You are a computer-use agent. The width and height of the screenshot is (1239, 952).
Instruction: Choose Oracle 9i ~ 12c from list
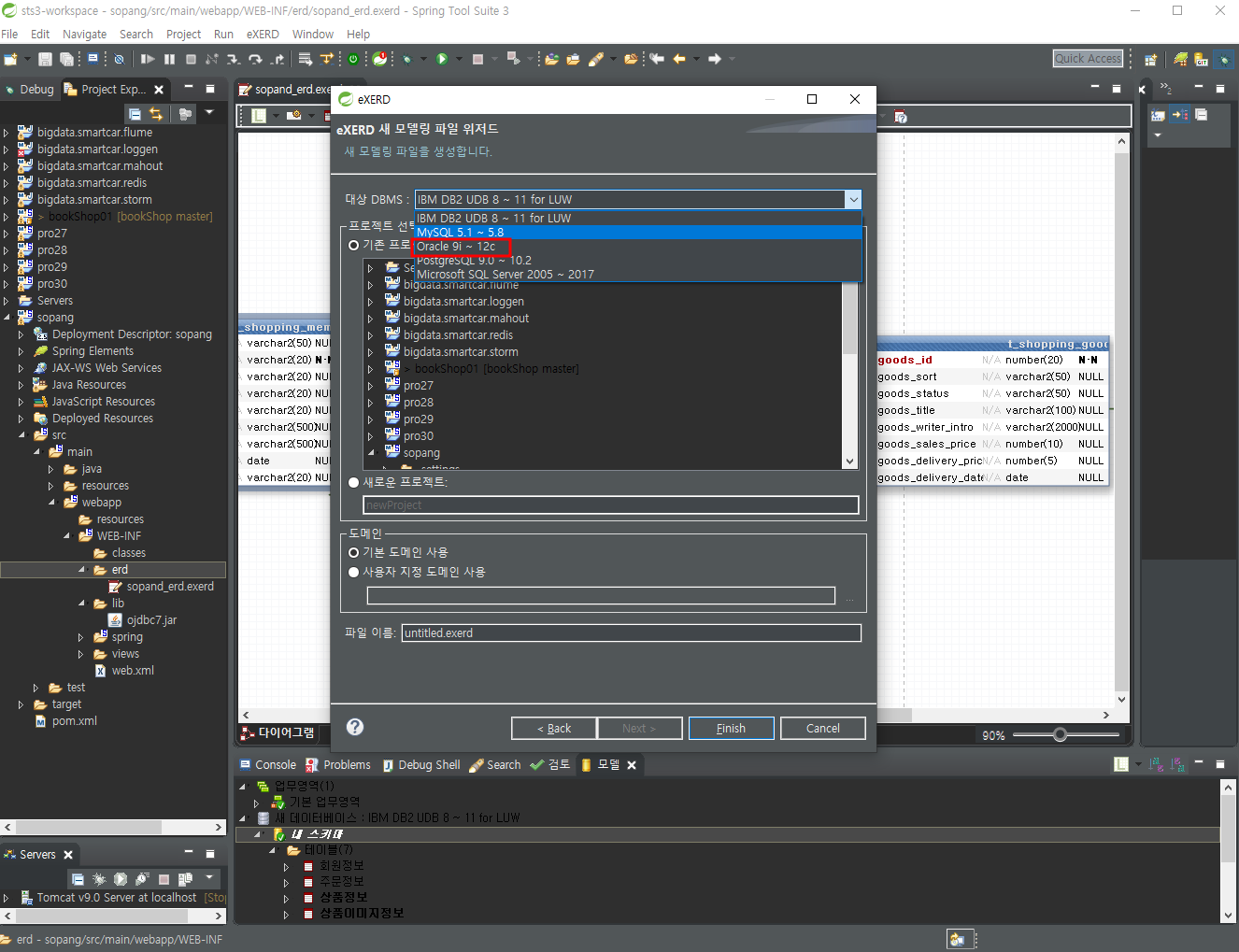[638, 247]
